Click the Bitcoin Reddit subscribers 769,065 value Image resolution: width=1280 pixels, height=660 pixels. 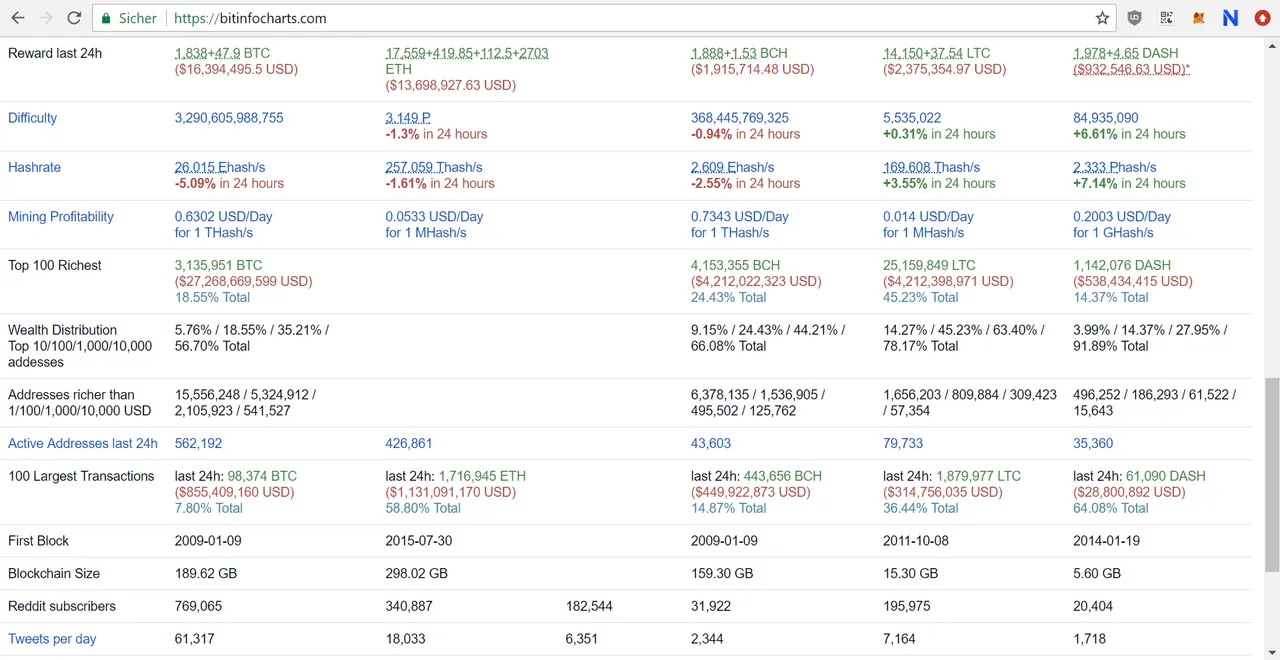[198, 606]
